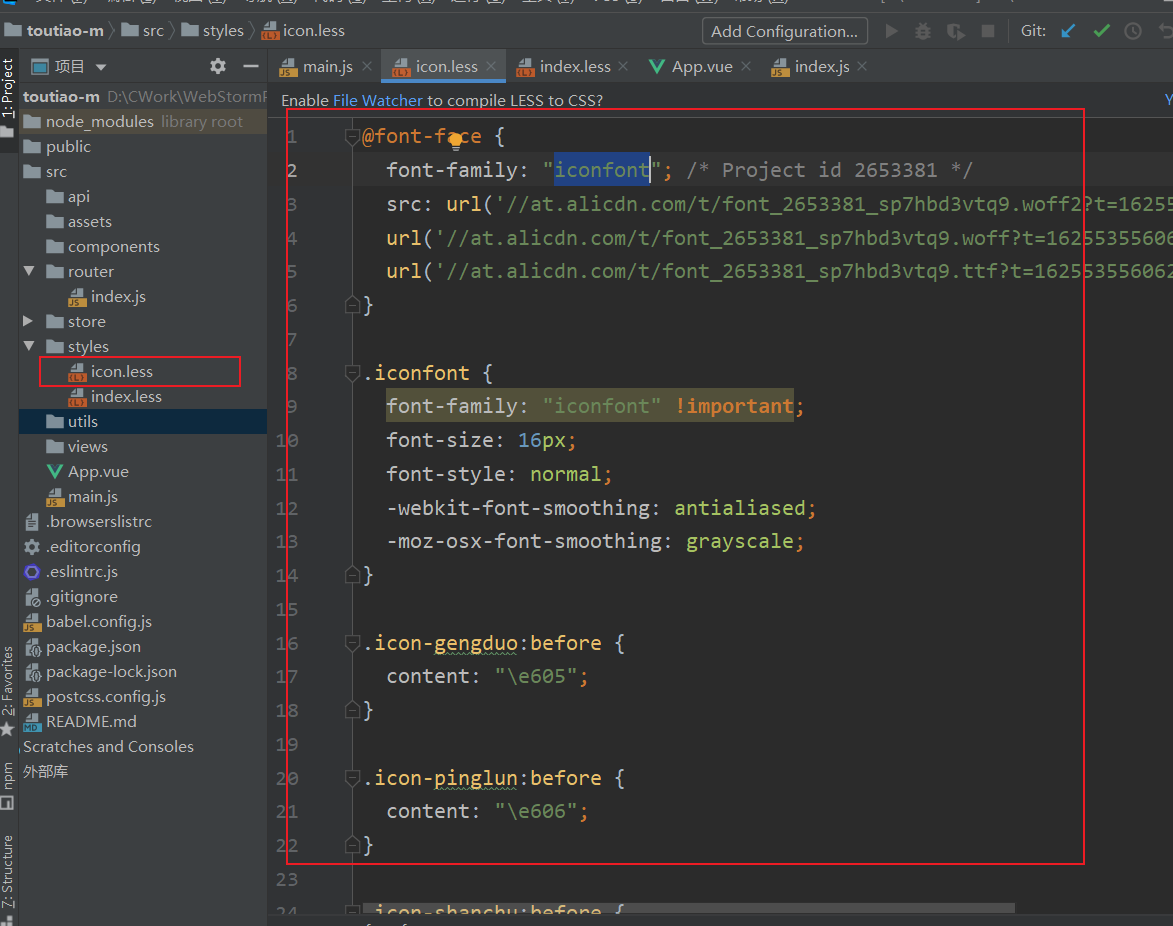This screenshot has width=1173, height=926.
Task: Start debugging with bug icon
Action: pos(923,31)
